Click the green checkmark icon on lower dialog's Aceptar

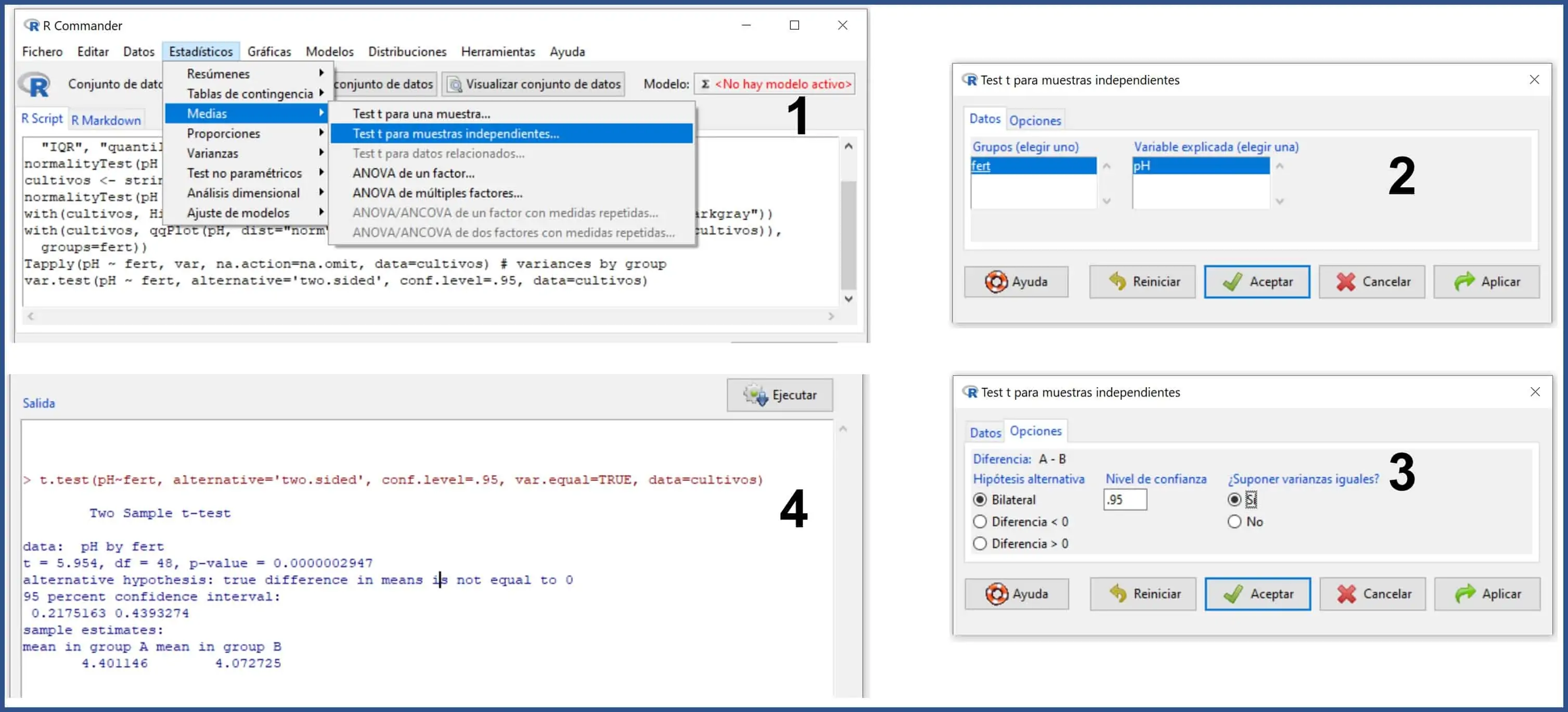pyautogui.click(x=1232, y=594)
